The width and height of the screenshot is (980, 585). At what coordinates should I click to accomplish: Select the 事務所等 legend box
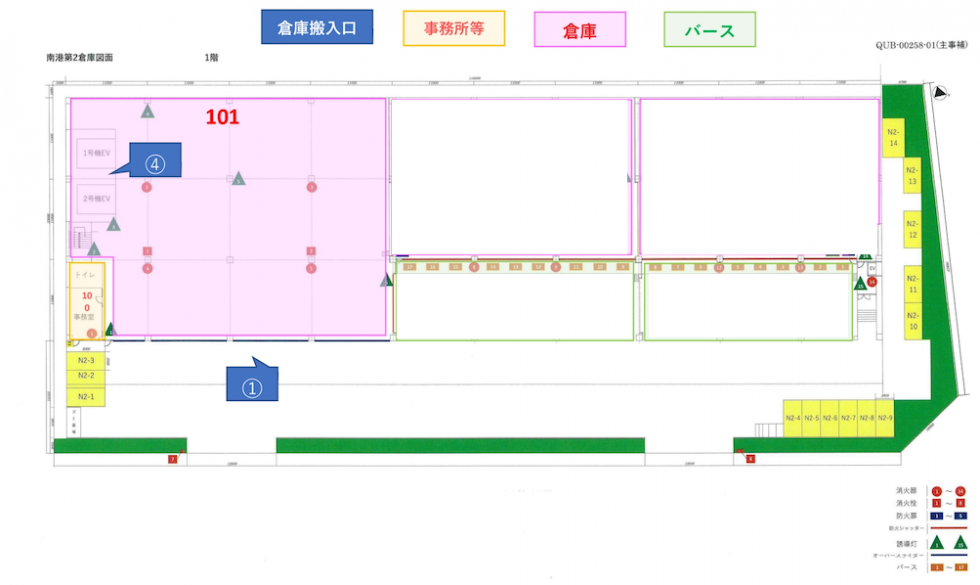pos(454,29)
